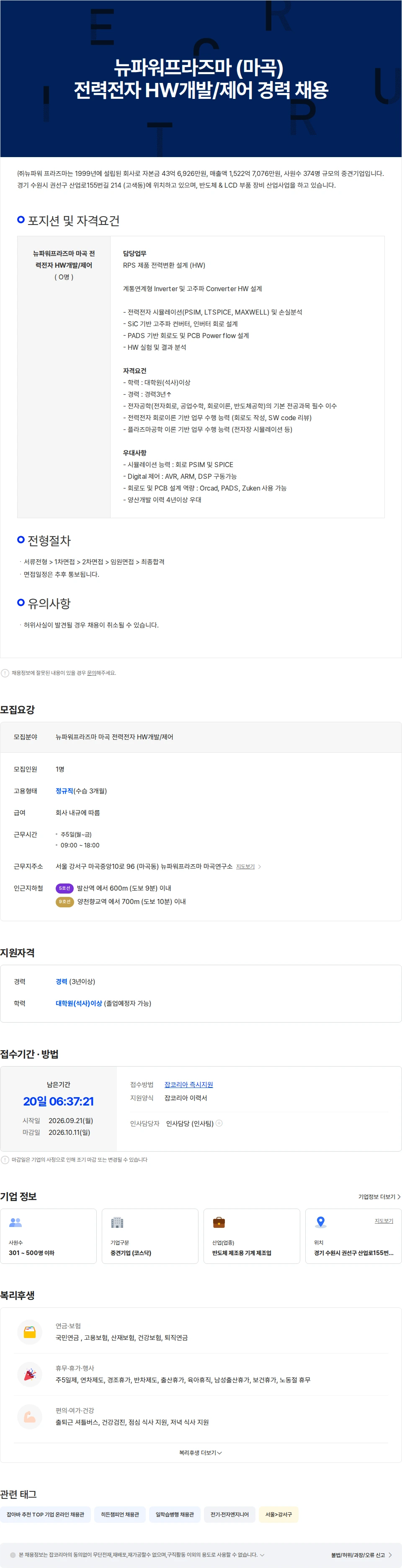The height and width of the screenshot is (1568, 402).
Task: Click 인사담당 (인사팀) contact text
Action: point(190,1123)
